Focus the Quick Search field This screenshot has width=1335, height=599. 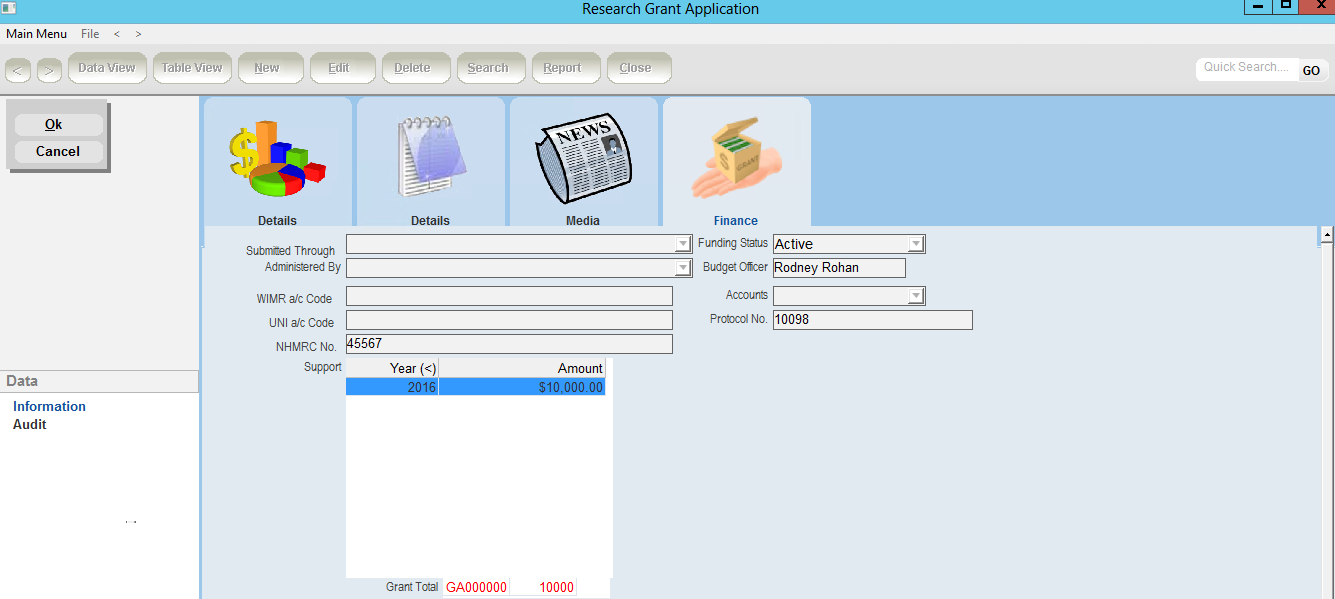point(1247,68)
